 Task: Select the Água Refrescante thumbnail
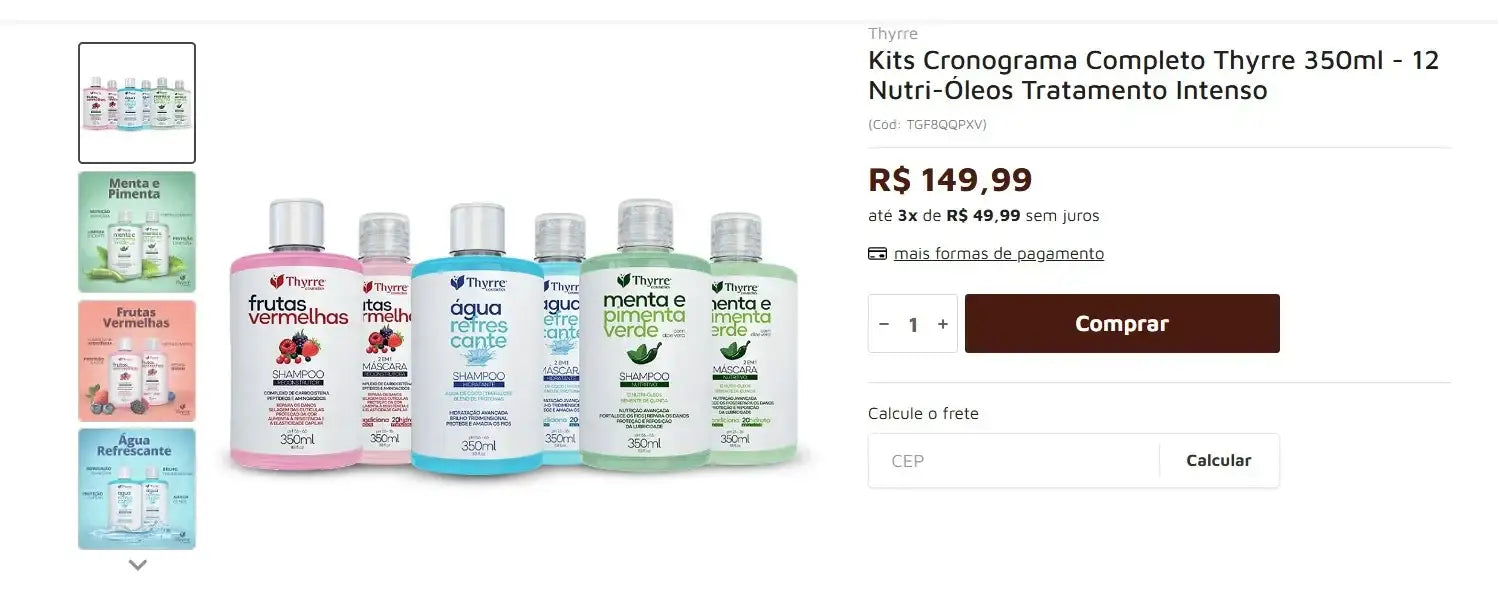(137, 489)
